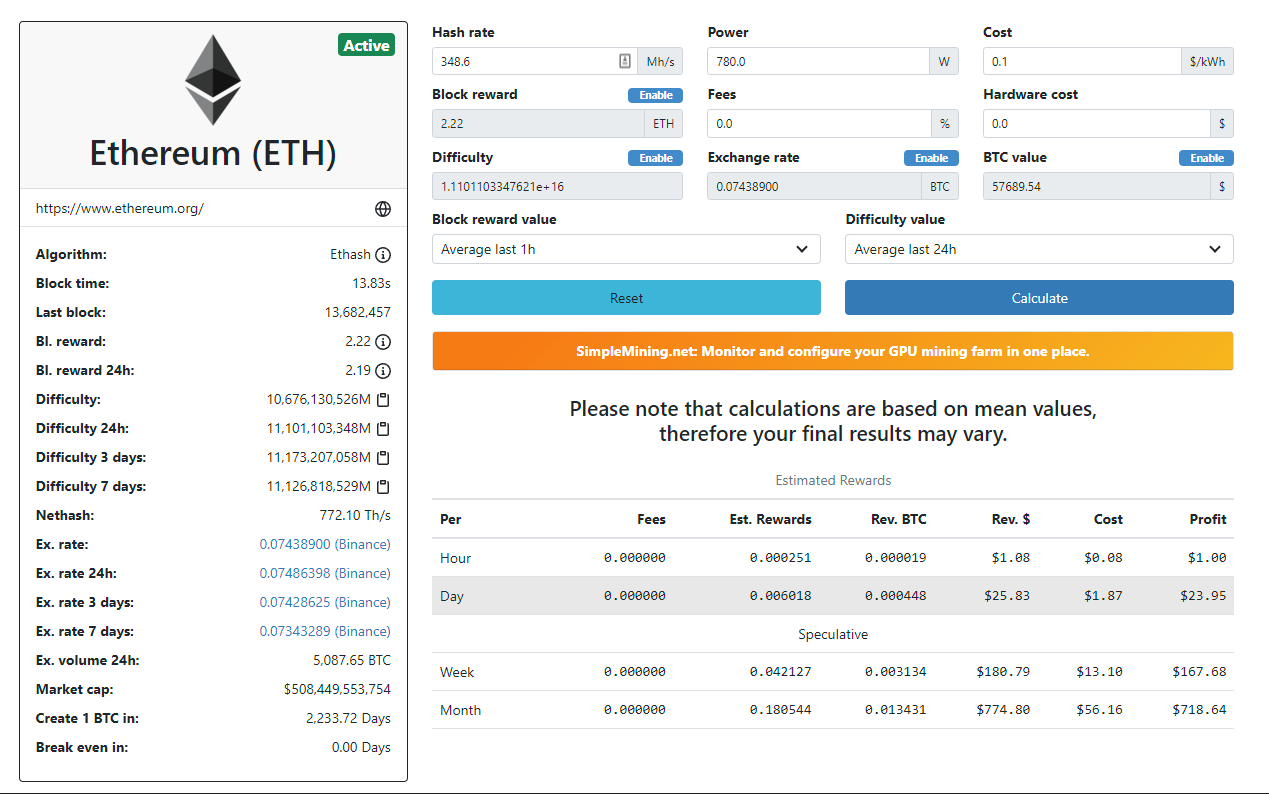
Task: Open the Block reward value dropdown
Action: [626, 249]
